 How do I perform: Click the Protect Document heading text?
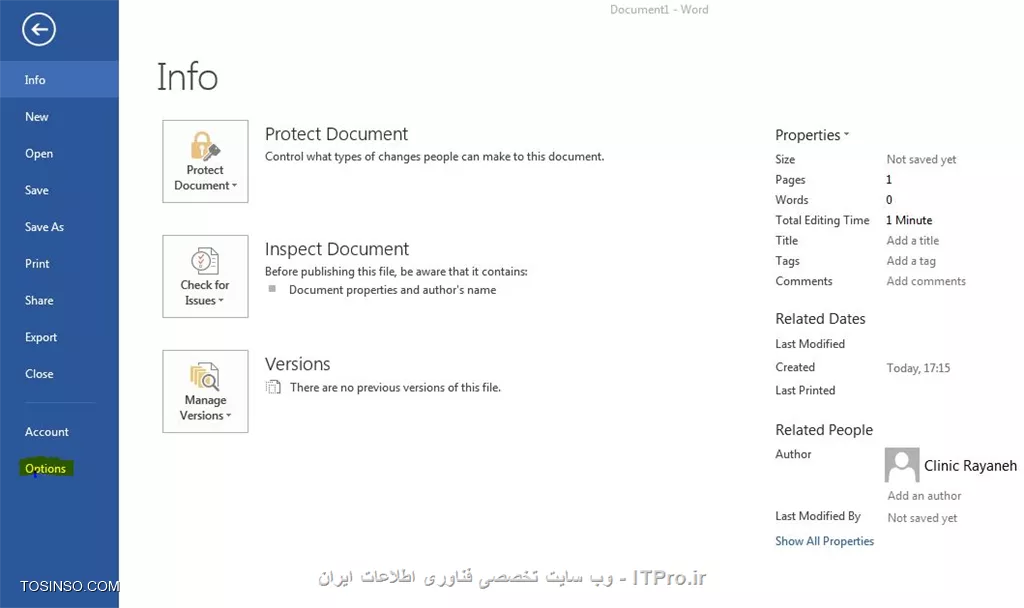click(336, 134)
